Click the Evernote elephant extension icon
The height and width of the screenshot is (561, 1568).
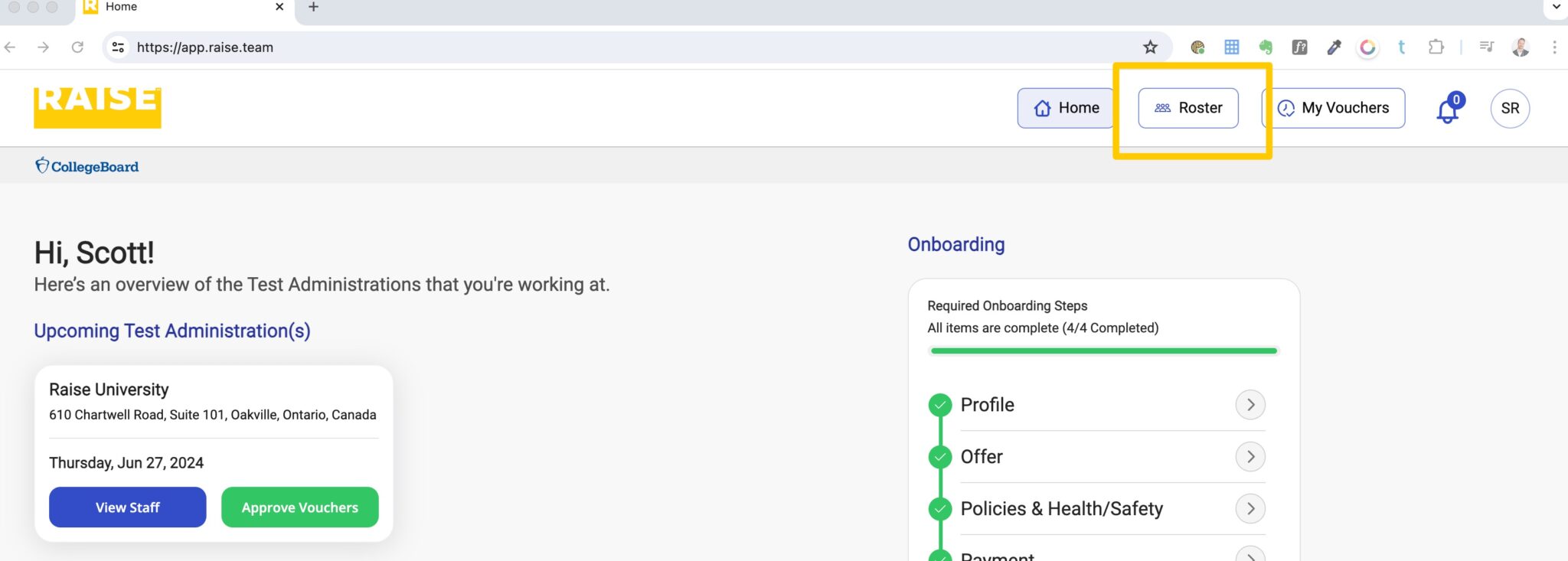pyautogui.click(x=1266, y=47)
